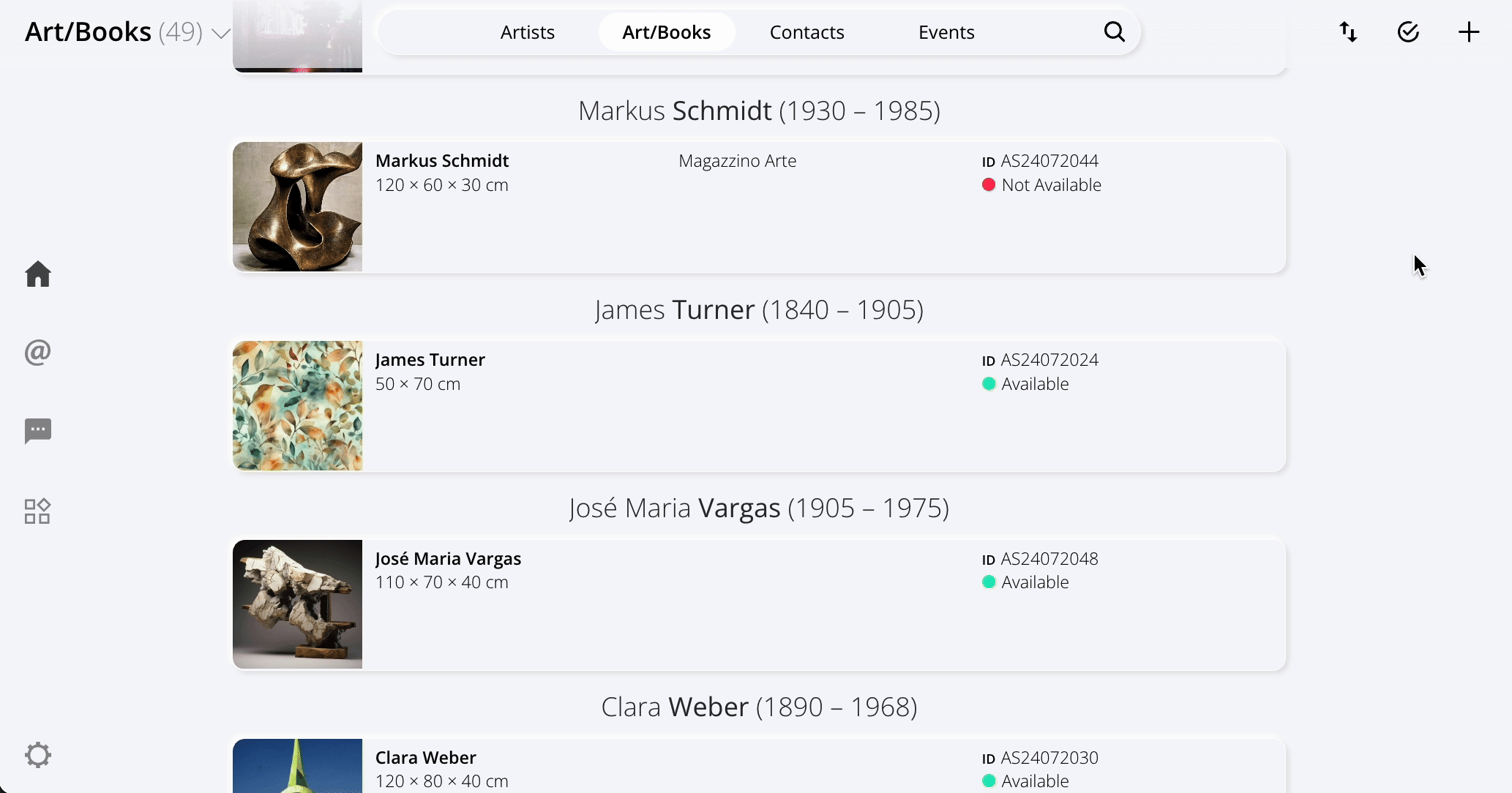Click the bold Clara Weber card title
The image size is (1512, 793).
426,758
